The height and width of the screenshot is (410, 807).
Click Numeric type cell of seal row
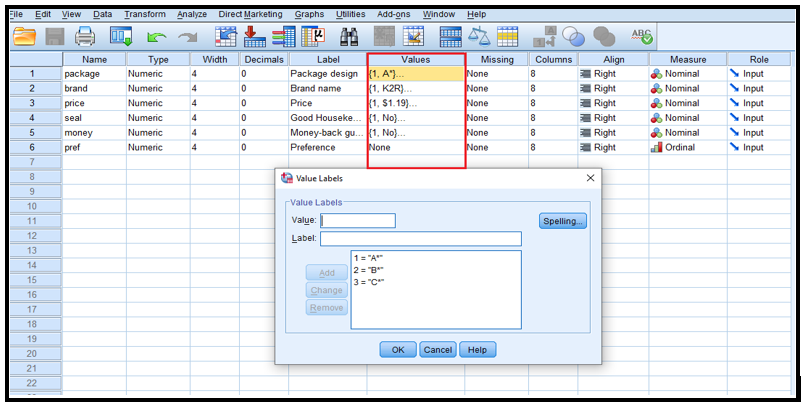click(x=158, y=118)
